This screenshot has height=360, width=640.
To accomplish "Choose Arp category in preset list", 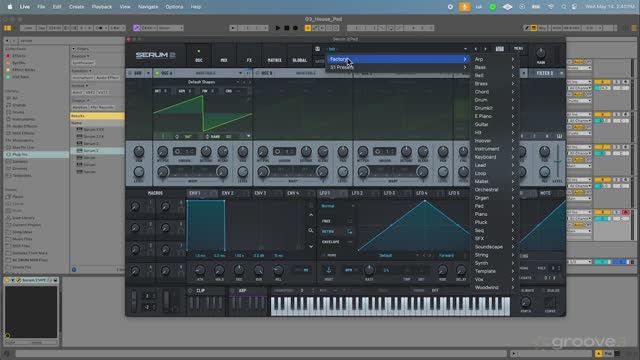I will 493,59.
